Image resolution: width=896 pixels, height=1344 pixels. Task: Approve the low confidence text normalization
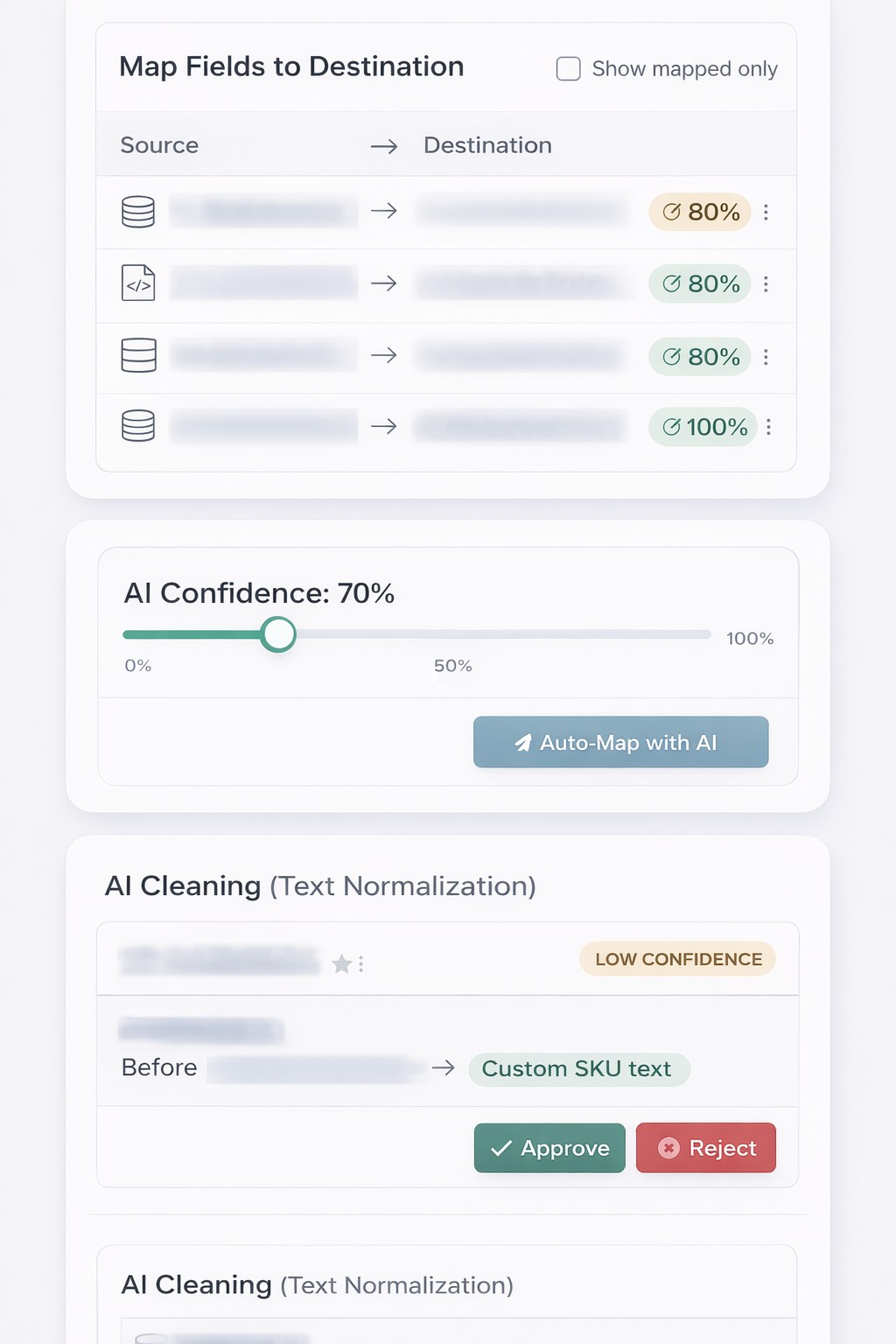549,1148
